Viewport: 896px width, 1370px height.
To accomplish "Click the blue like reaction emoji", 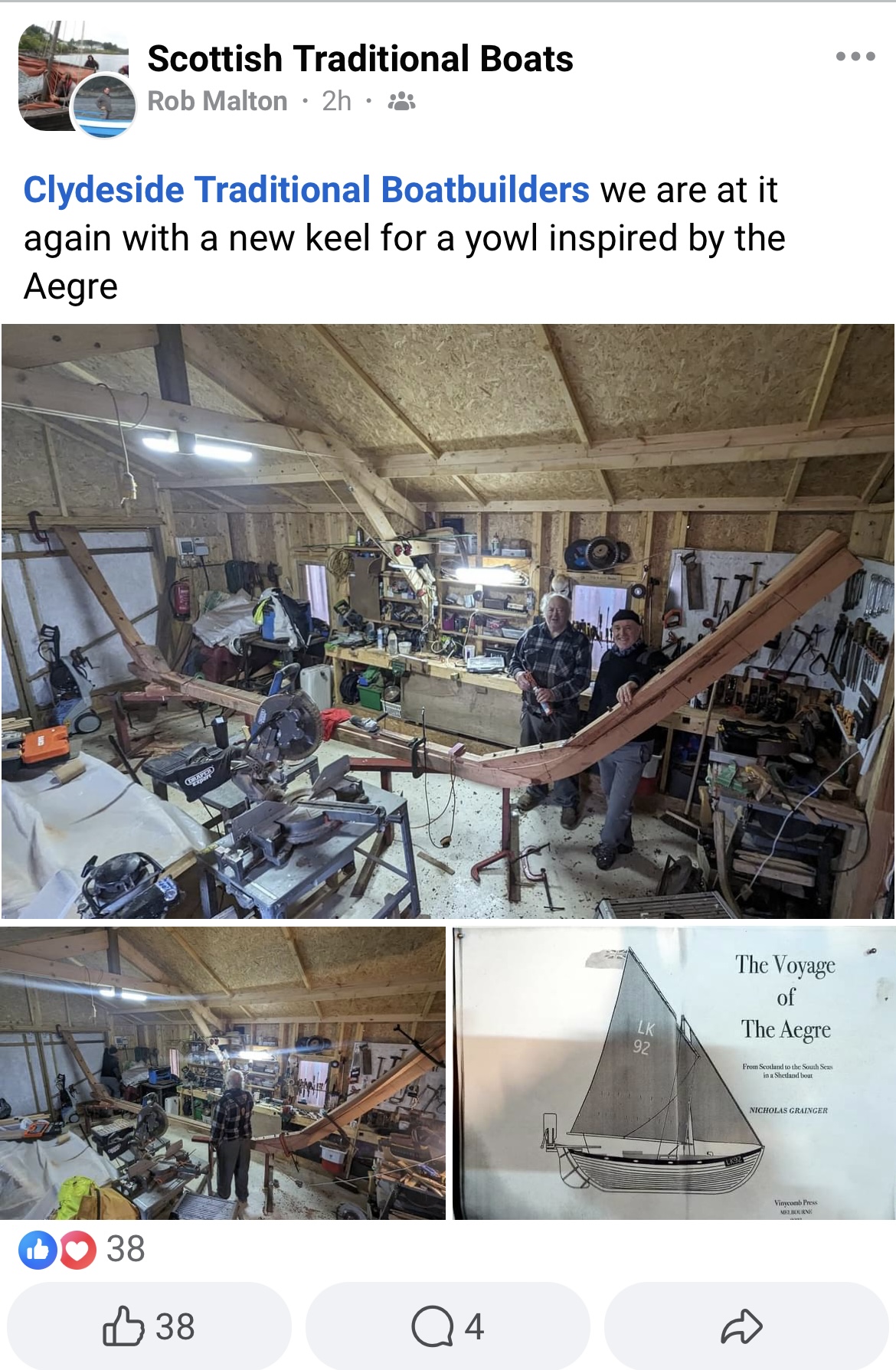I will [x=38, y=1250].
